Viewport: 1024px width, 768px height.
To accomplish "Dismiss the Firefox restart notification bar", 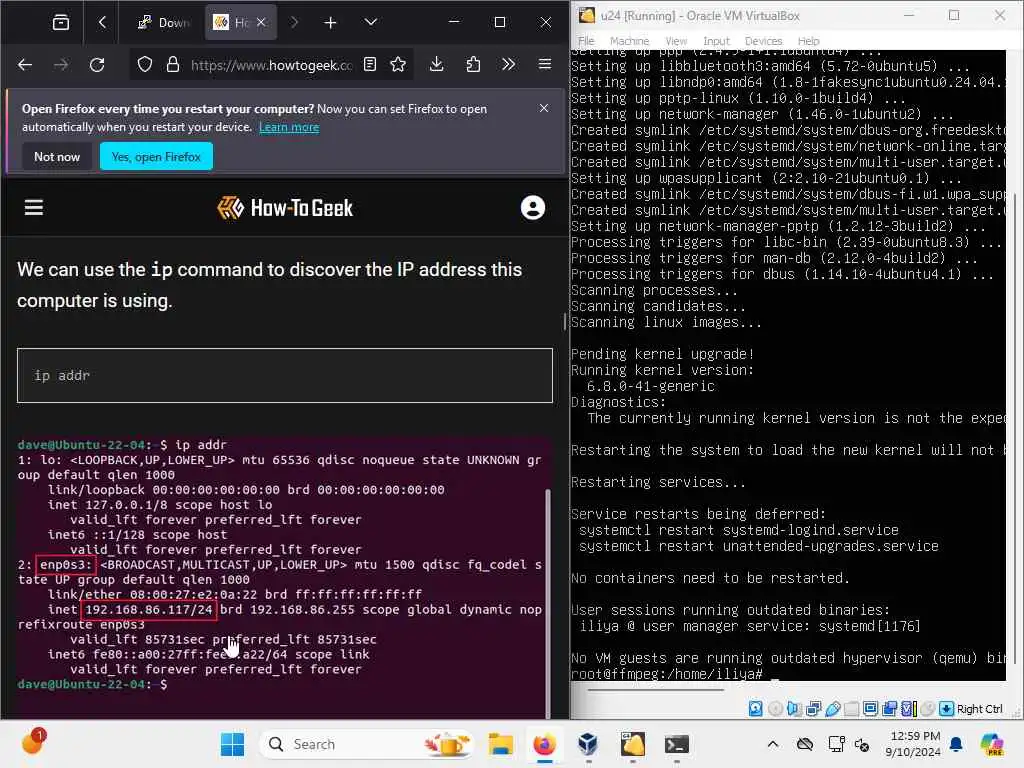I will pos(544,108).
